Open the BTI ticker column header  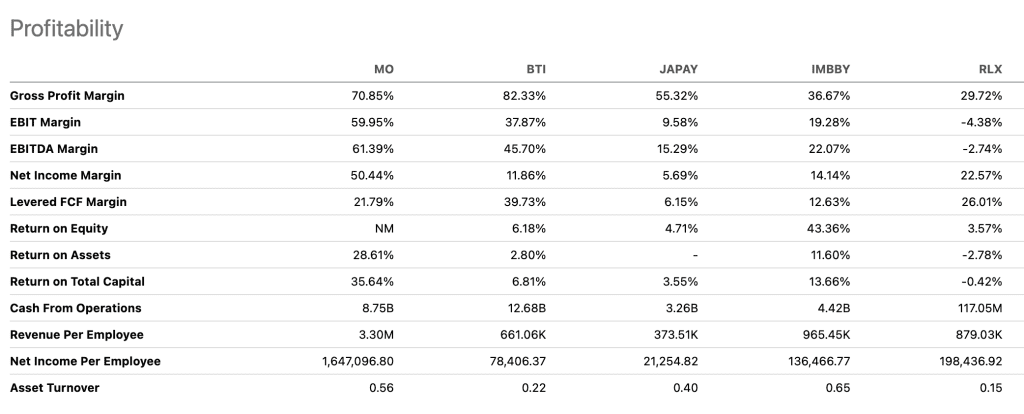(x=536, y=69)
